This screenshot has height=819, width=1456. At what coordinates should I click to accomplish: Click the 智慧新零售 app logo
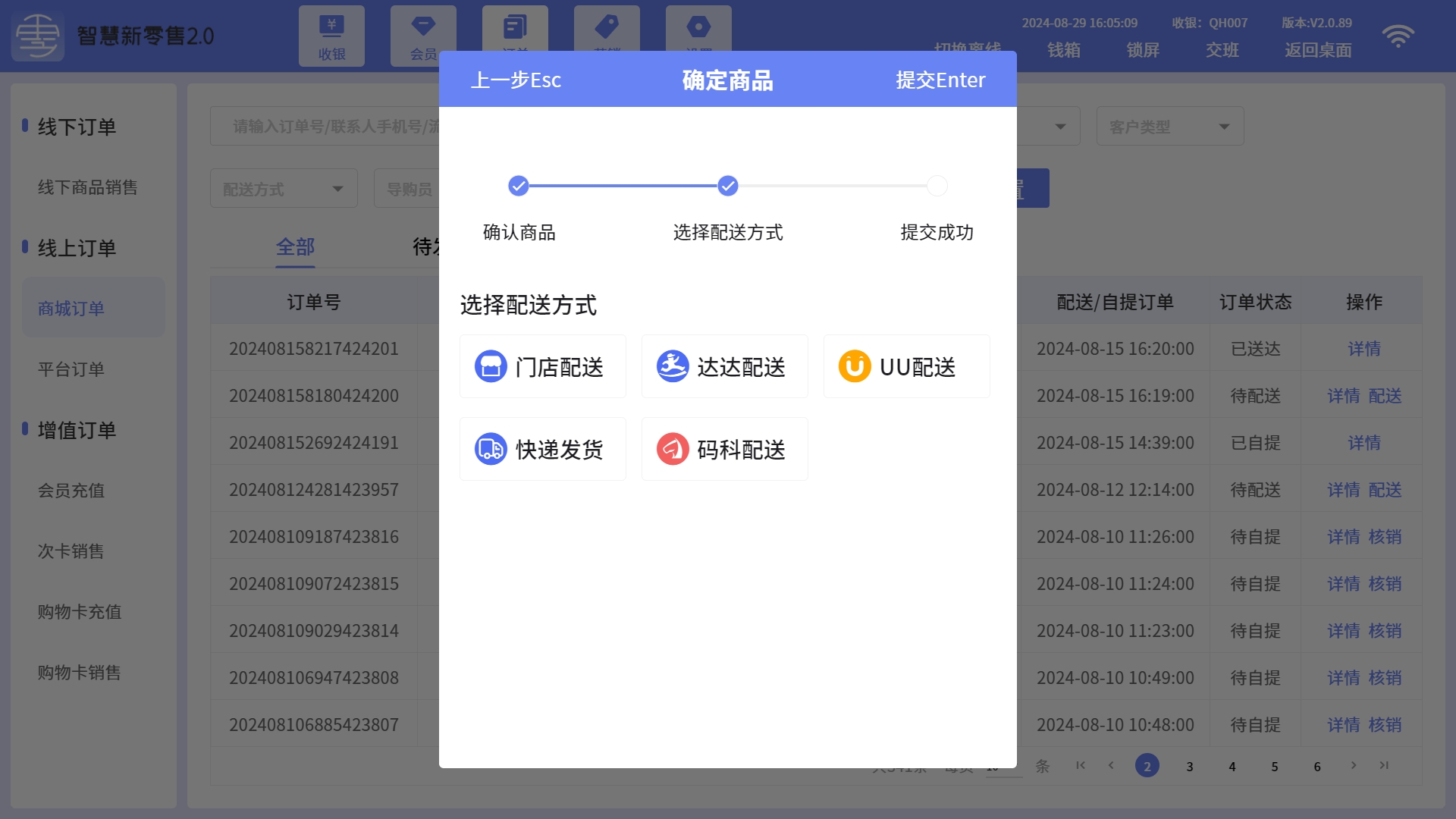37,36
